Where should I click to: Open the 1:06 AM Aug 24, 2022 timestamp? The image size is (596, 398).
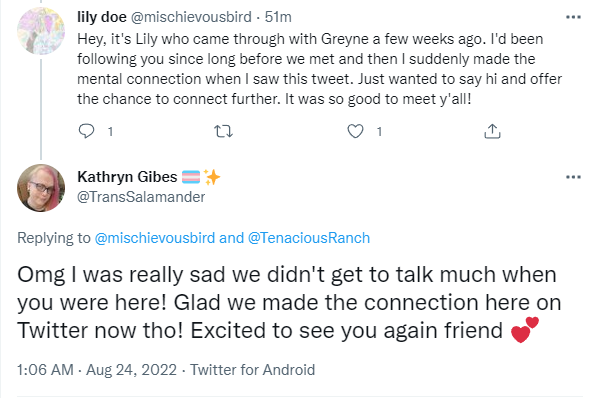point(97,370)
